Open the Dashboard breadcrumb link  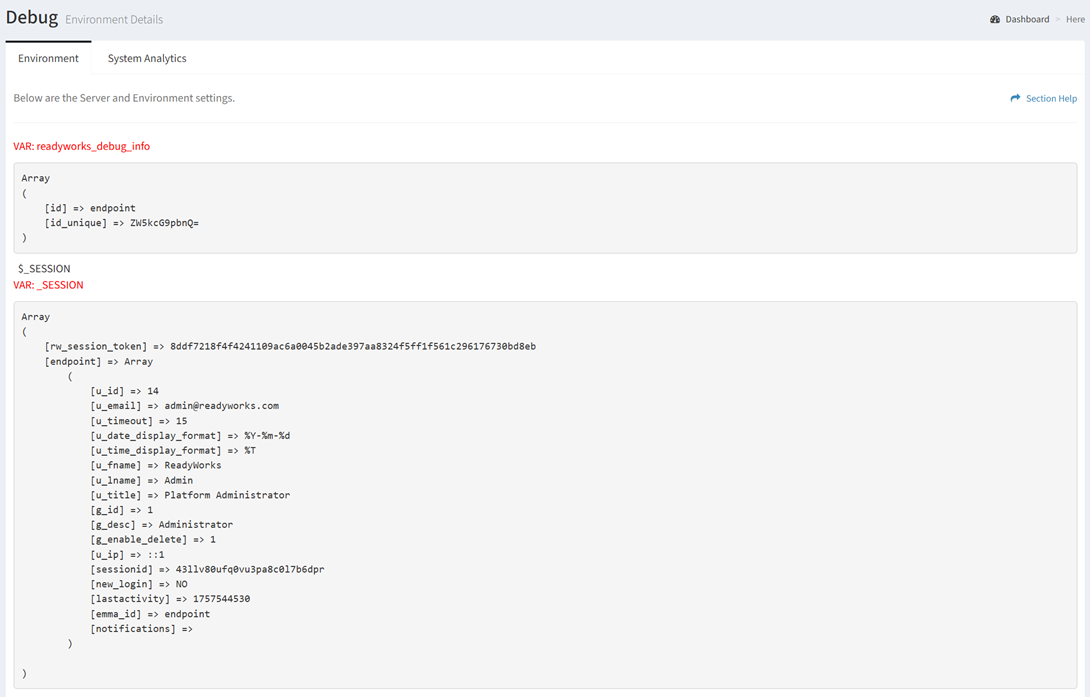(x=1027, y=19)
